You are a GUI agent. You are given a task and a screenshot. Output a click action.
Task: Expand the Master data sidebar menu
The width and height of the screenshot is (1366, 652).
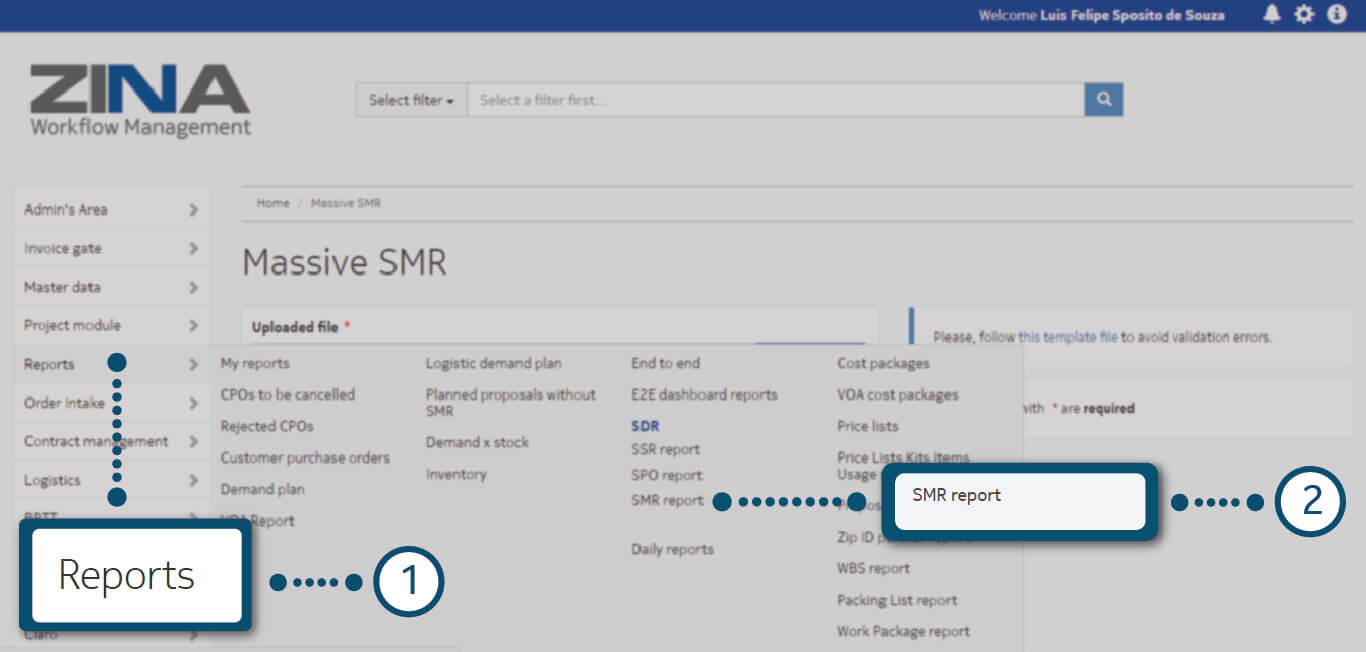(111, 287)
